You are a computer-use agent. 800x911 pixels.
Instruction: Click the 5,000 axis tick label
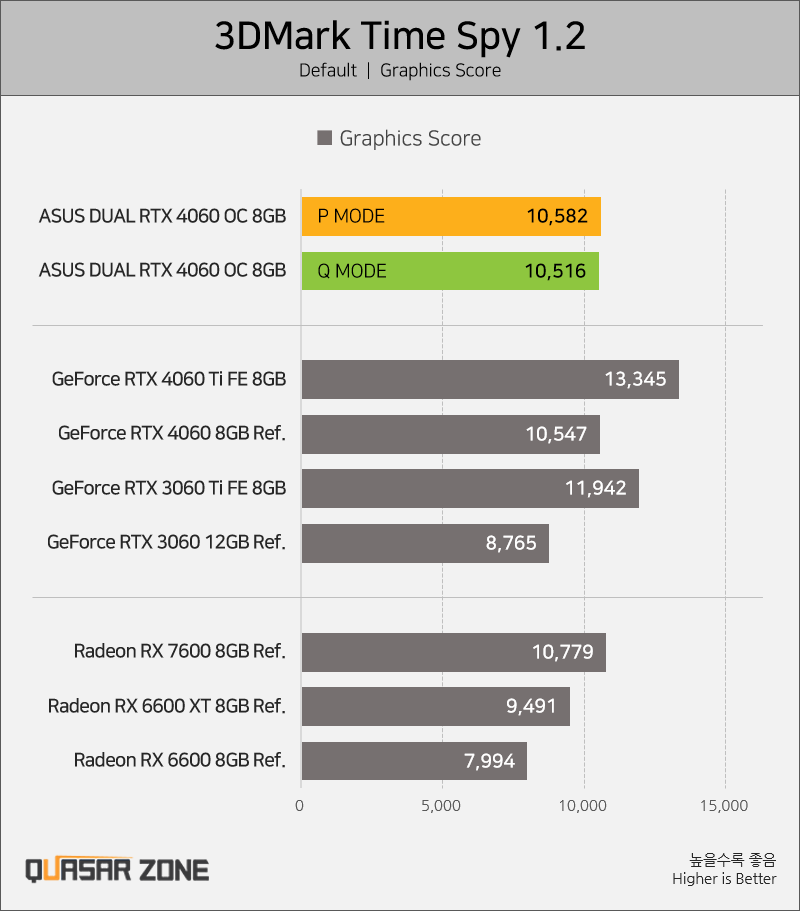click(x=441, y=806)
